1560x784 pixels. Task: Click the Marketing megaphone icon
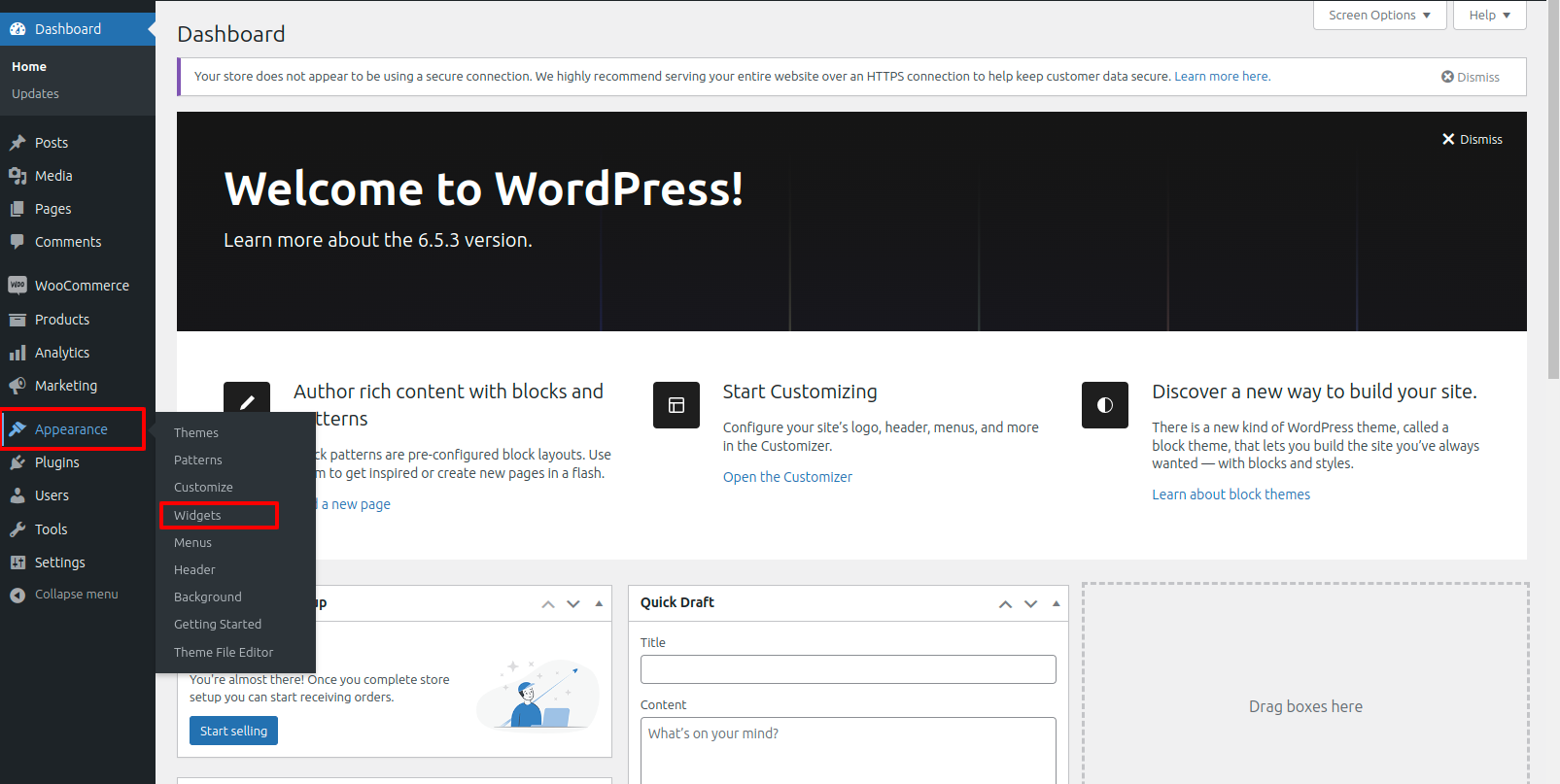pyautogui.click(x=17, y=386)
